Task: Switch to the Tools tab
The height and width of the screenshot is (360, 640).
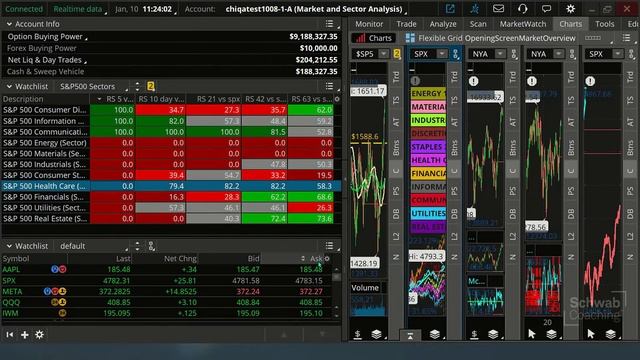Action: 604,24
